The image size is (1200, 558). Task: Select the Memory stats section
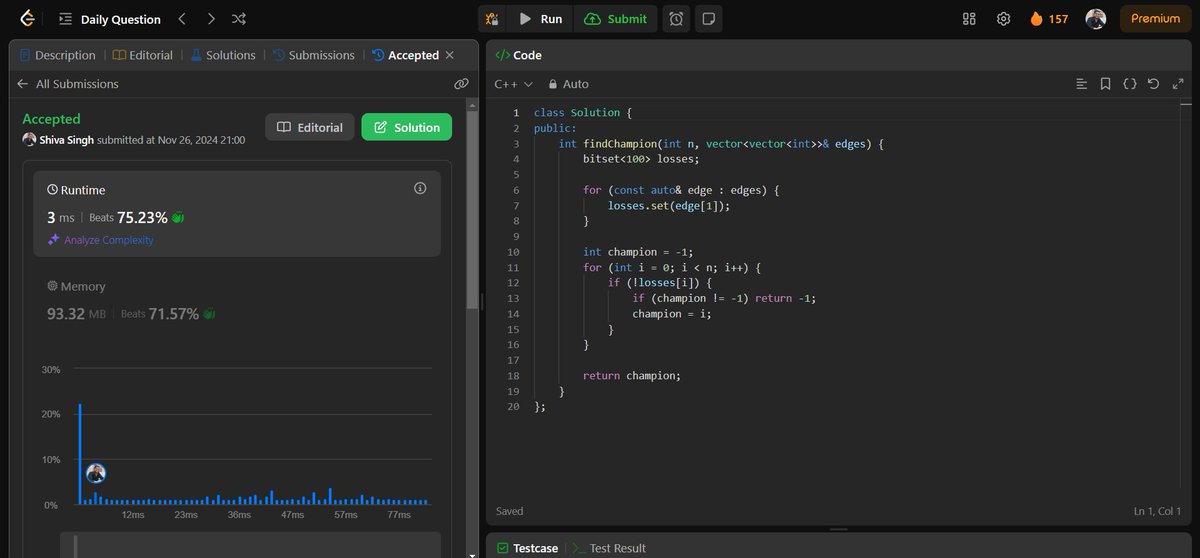131,301
